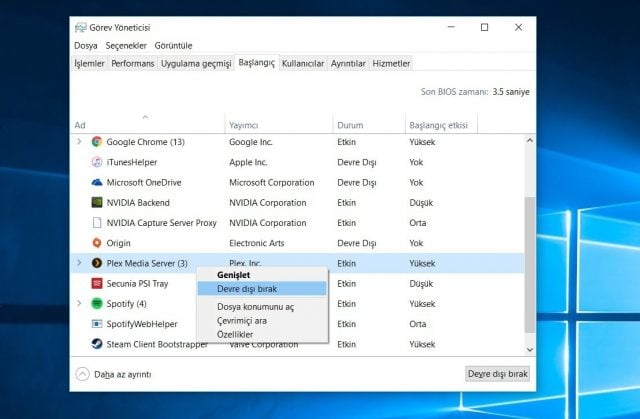
Task: Open the Seçenekler menu
Action: [126, 46]
